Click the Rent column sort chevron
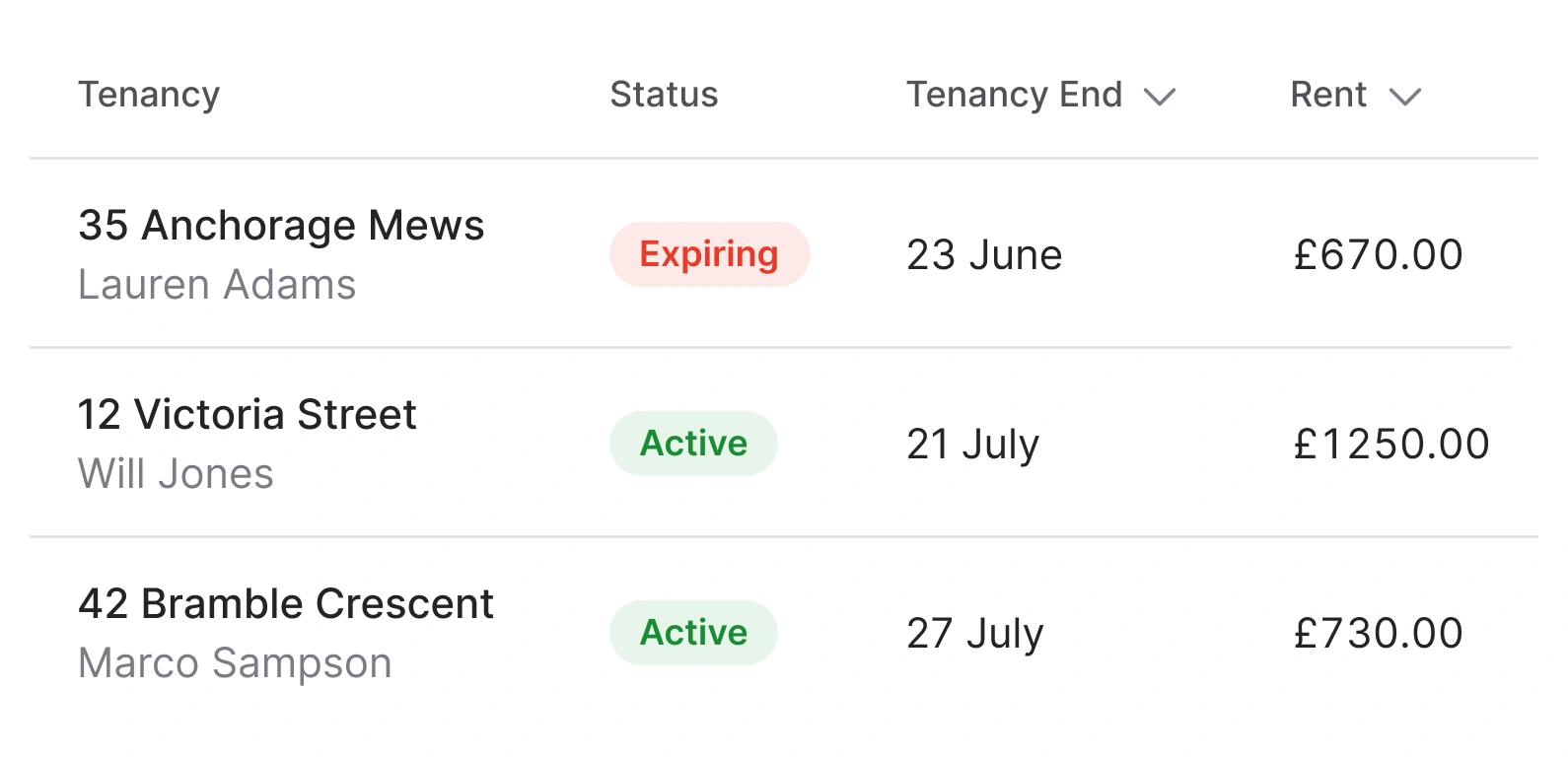This screenshot has height=757, width=1568. point(1404,97)
